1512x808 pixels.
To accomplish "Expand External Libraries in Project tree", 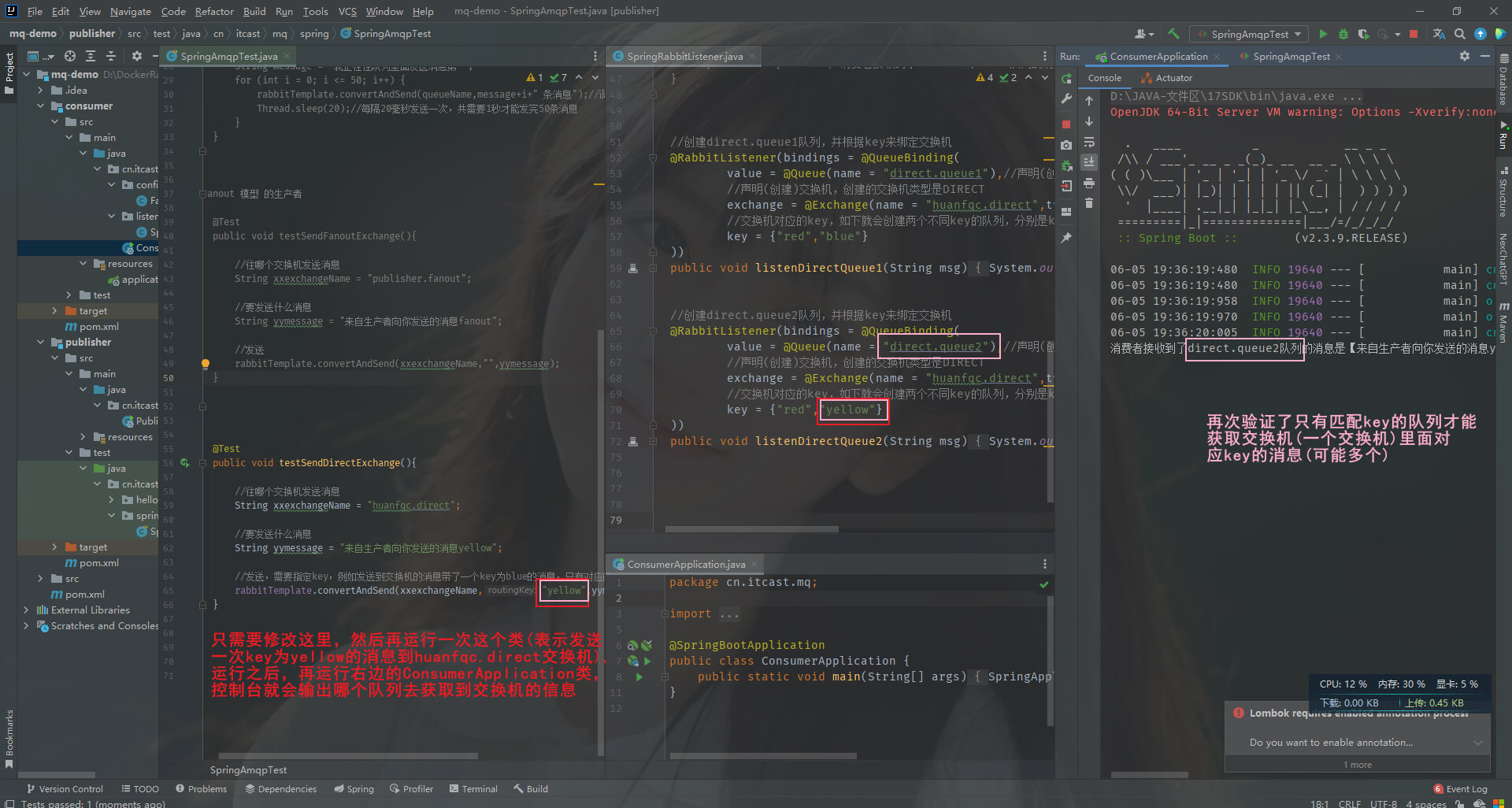I will coord(27,610).
